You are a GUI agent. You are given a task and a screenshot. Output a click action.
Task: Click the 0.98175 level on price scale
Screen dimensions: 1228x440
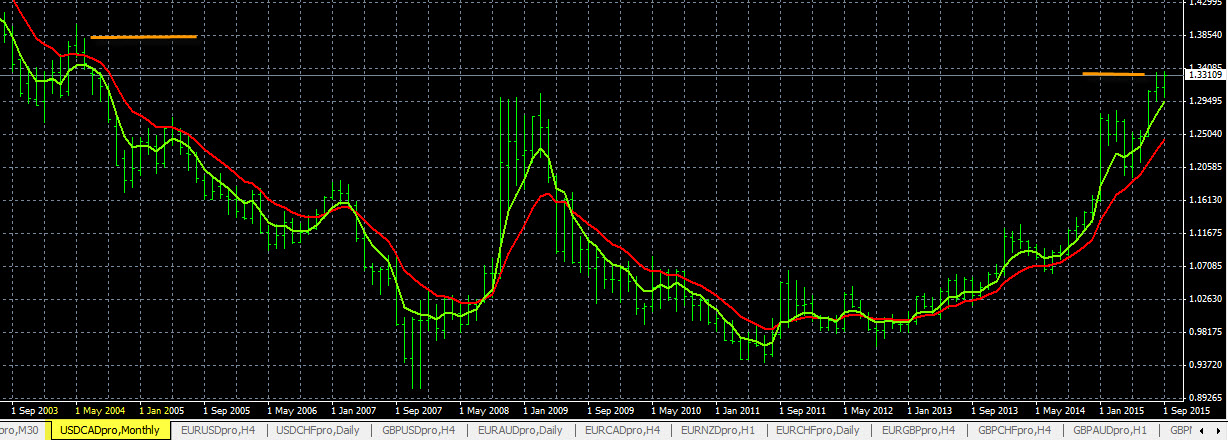pyautogui.click(x=1204, y=332)
